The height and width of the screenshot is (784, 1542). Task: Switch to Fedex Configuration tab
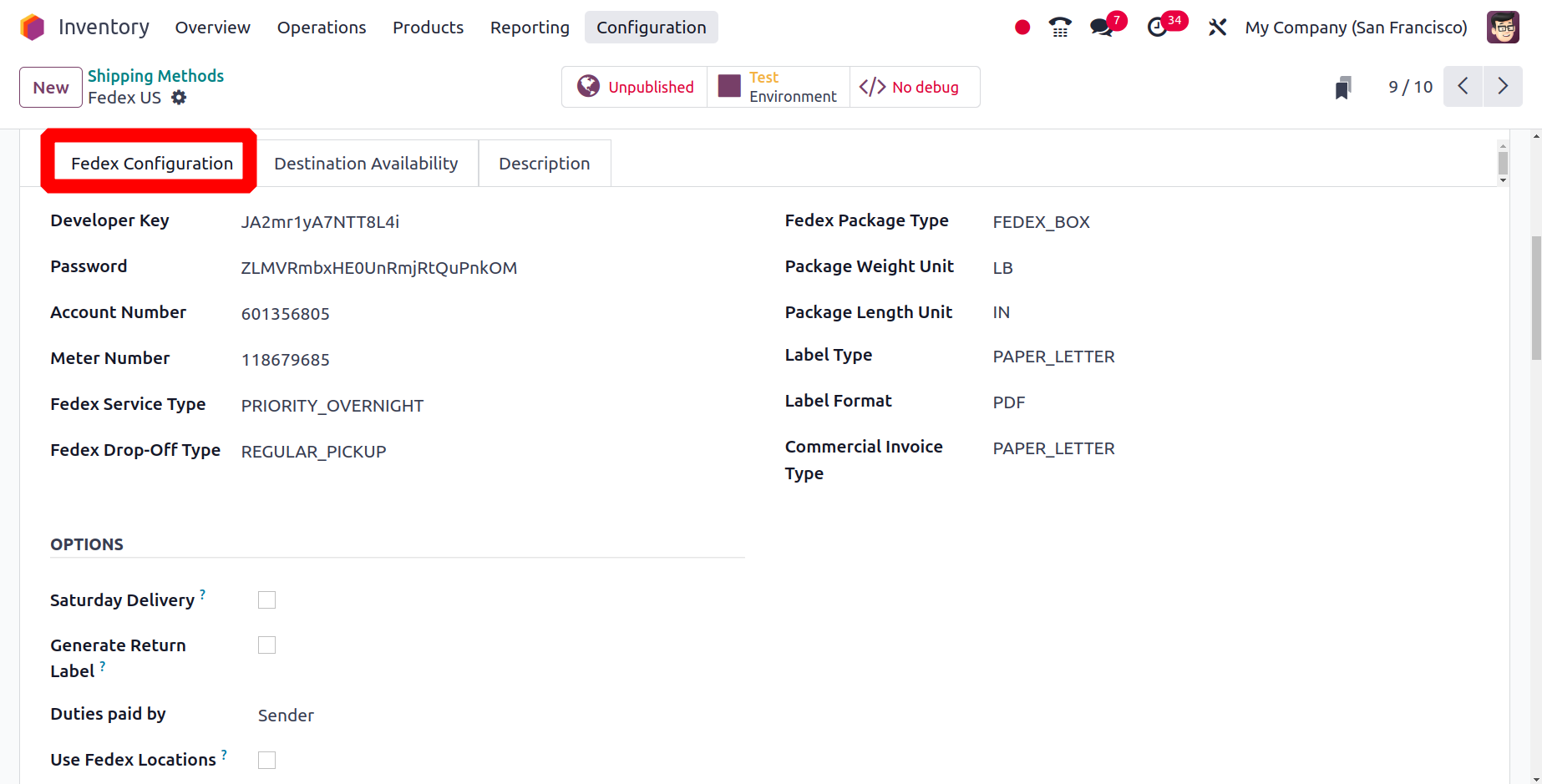tap(151, 164)
